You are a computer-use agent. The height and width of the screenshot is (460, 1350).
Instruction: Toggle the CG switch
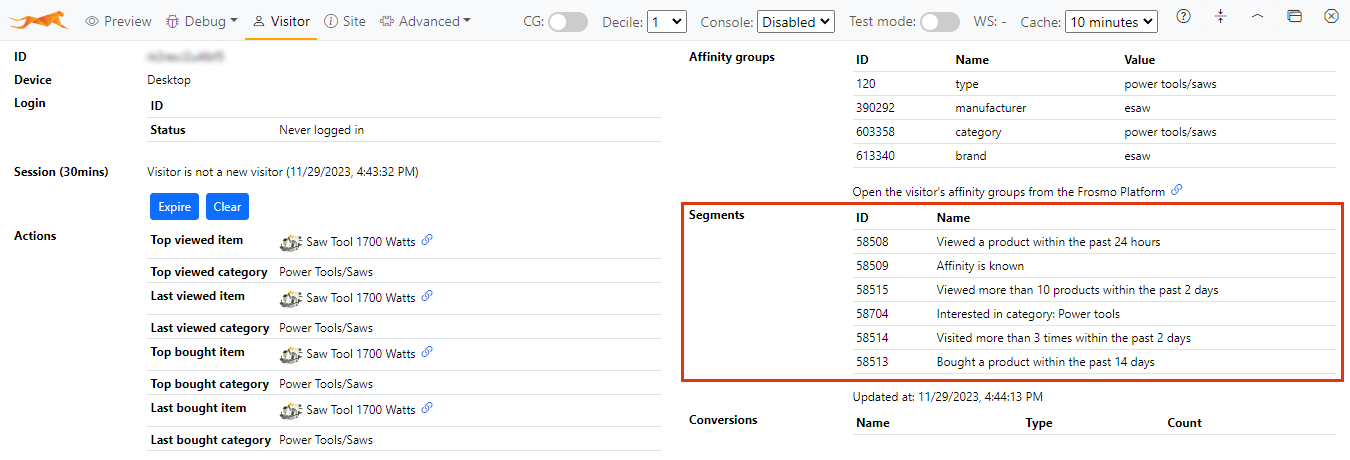(568, 22)
